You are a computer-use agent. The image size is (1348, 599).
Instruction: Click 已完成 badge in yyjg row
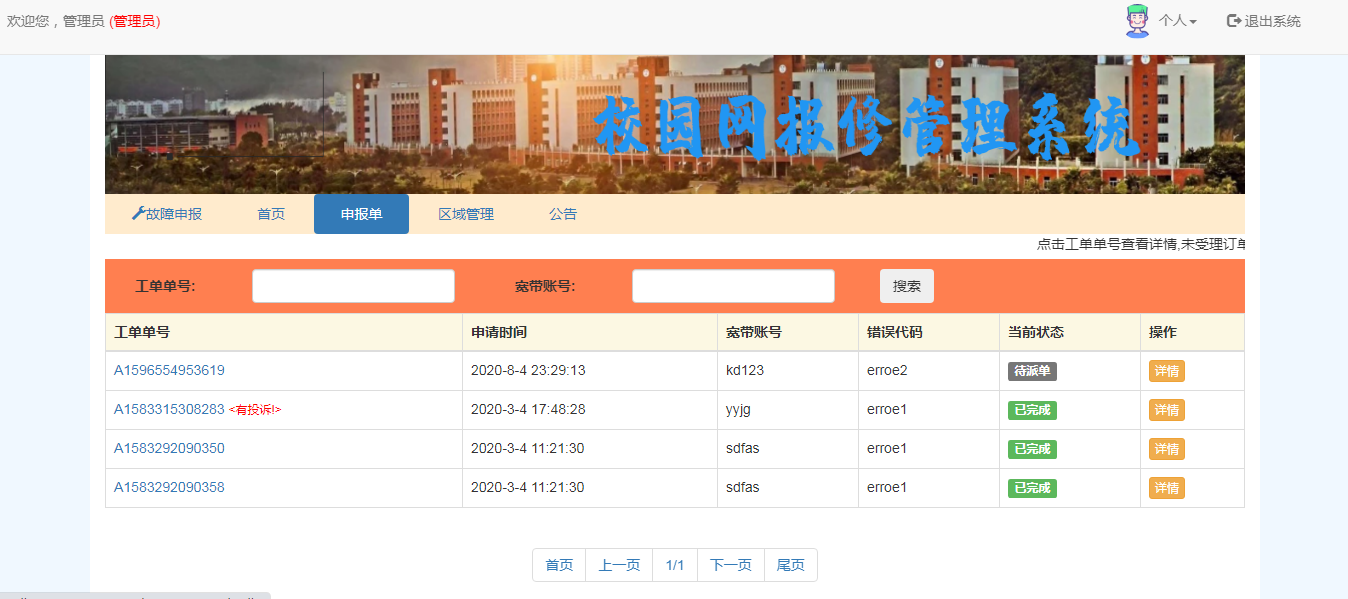click(x=1032, y=410)
